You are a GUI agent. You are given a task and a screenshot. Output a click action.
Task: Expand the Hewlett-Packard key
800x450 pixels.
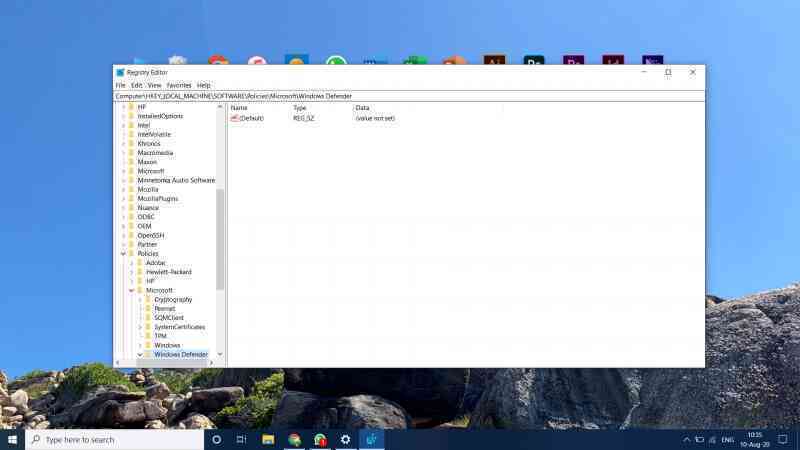(132, 272)
